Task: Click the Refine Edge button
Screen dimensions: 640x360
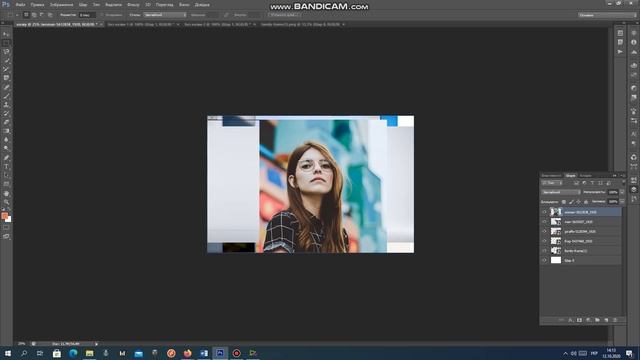Action: 284,15
